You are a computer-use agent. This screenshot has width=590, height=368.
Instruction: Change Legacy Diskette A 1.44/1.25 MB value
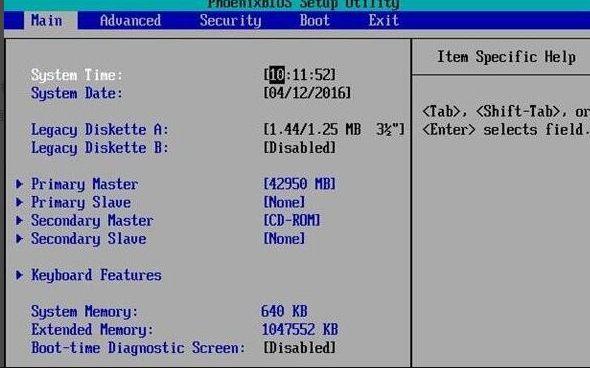tap(334, 129)
